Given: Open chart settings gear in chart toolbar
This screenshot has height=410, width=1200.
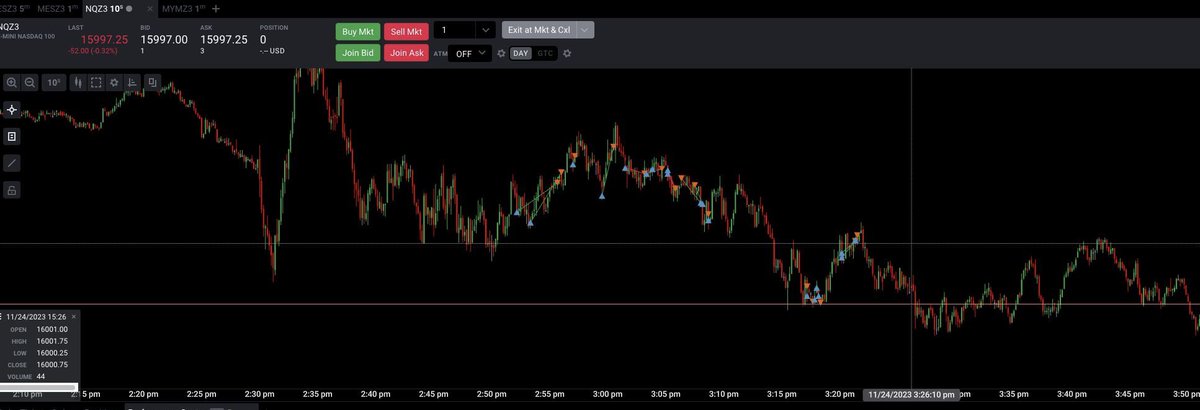Looking at the screenshot, I should tap(115, 82).
